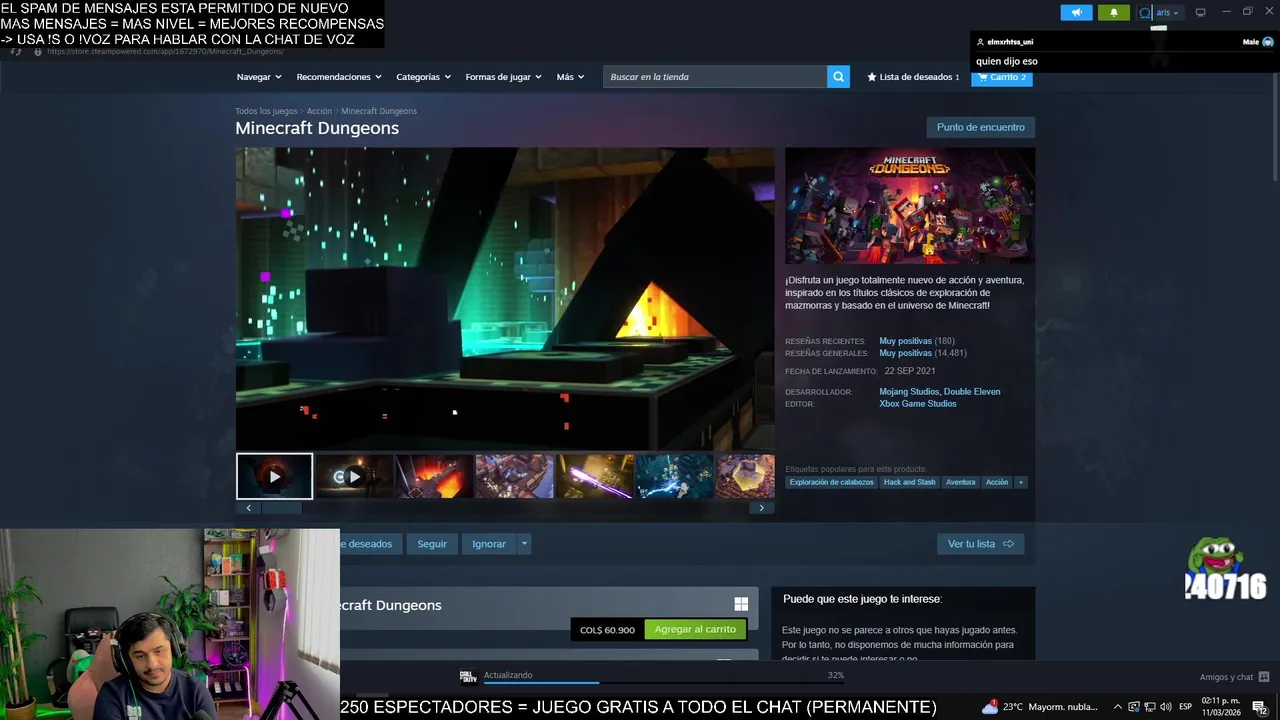This screenshot has width=1280, height=720.
Task: Go to Todos los juegos breadcrumb
Action: (266, 111)
